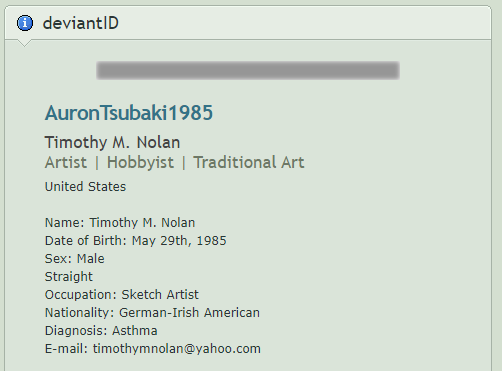This screenshot has height=371, width=502.
Task: Click the Occupation: Sketch Artist line
Action: coord(122,295)
